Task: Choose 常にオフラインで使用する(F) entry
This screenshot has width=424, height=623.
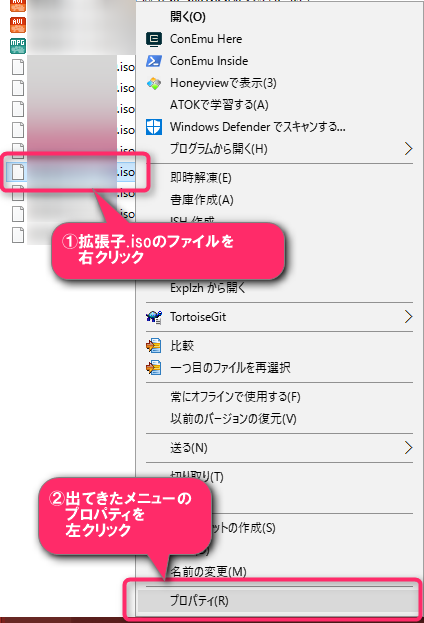Action: point(235,397)
